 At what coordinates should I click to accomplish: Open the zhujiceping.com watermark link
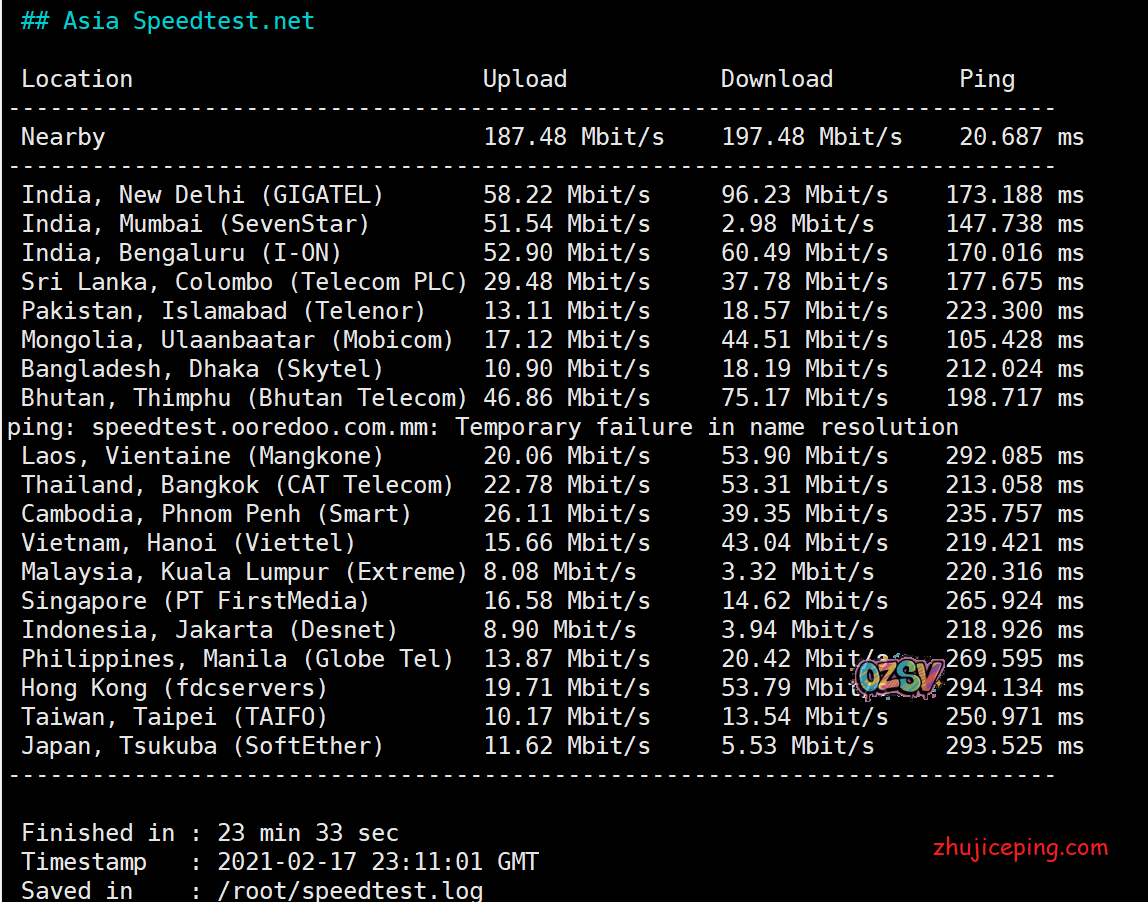(1019, 848)
